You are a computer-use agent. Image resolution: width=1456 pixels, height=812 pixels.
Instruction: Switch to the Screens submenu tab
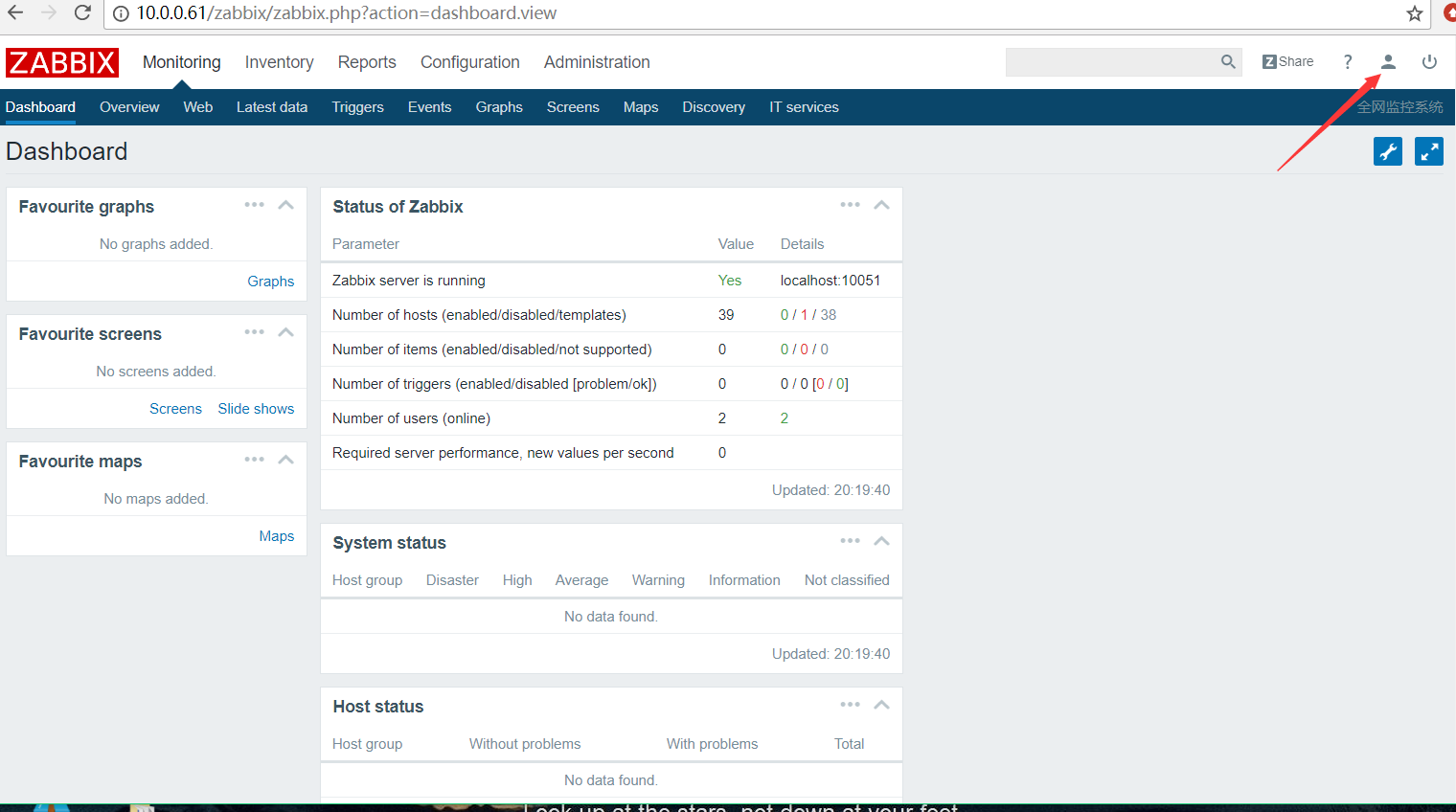(x=573, y=107)
